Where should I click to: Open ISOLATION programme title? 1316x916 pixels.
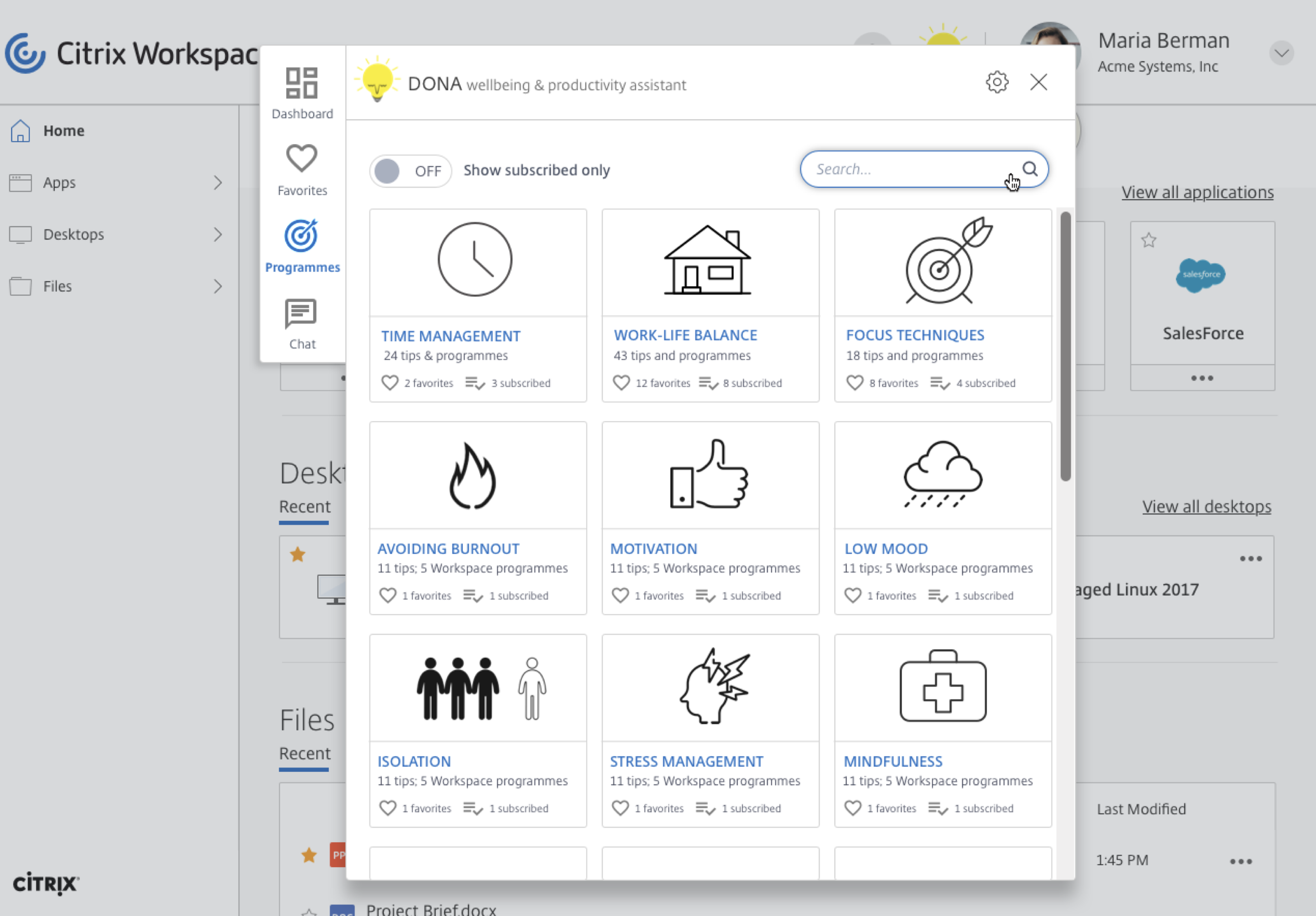pyautogui.click(x=414, y=761)
